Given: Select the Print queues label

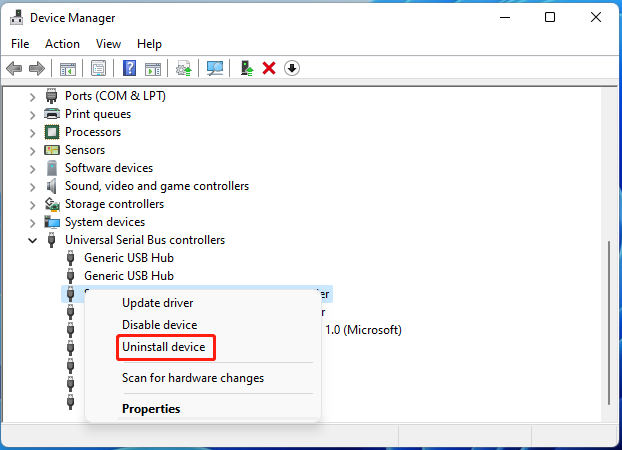Looking at the screenshot, I should 98,114.
